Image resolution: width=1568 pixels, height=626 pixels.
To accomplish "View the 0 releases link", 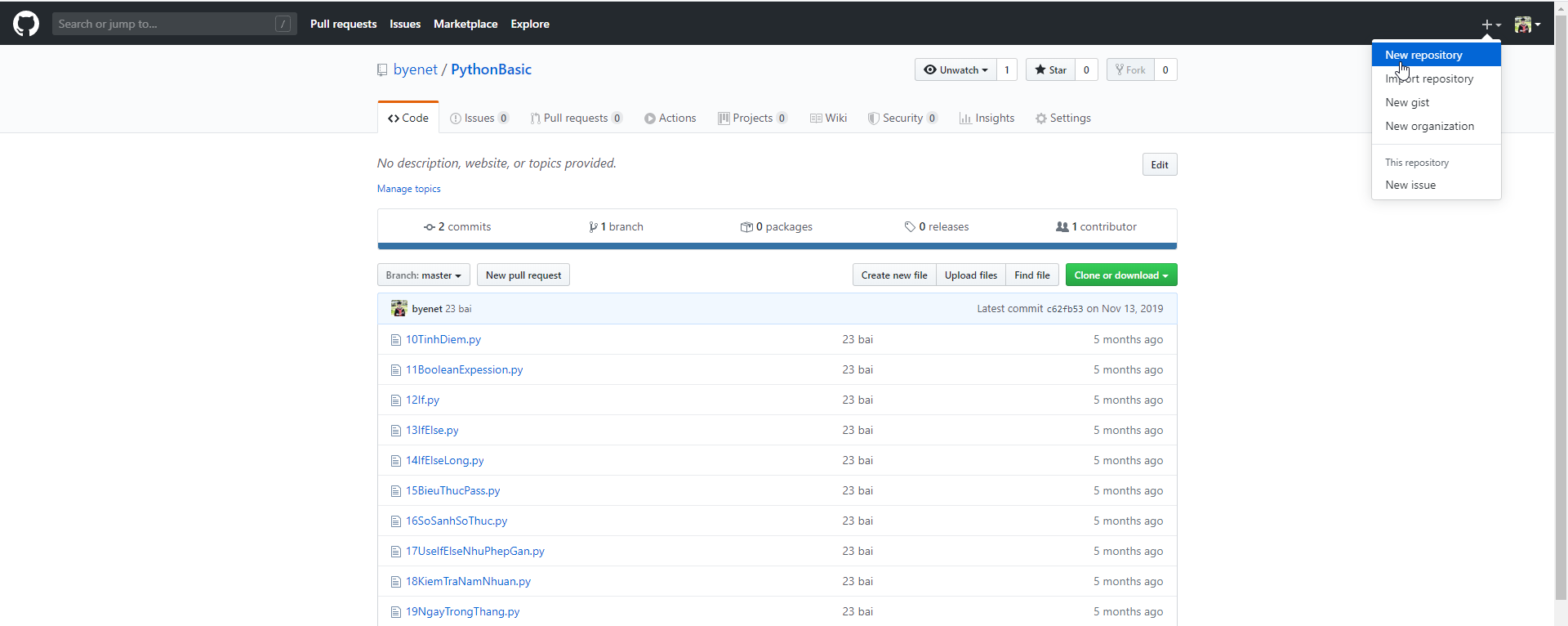I will [x=936, y=226].
